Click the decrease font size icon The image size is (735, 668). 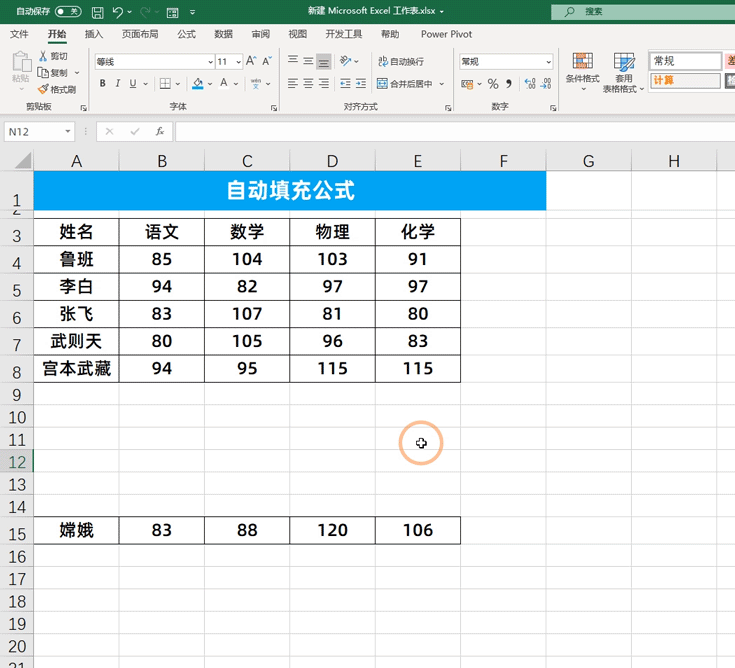point(267,61)
